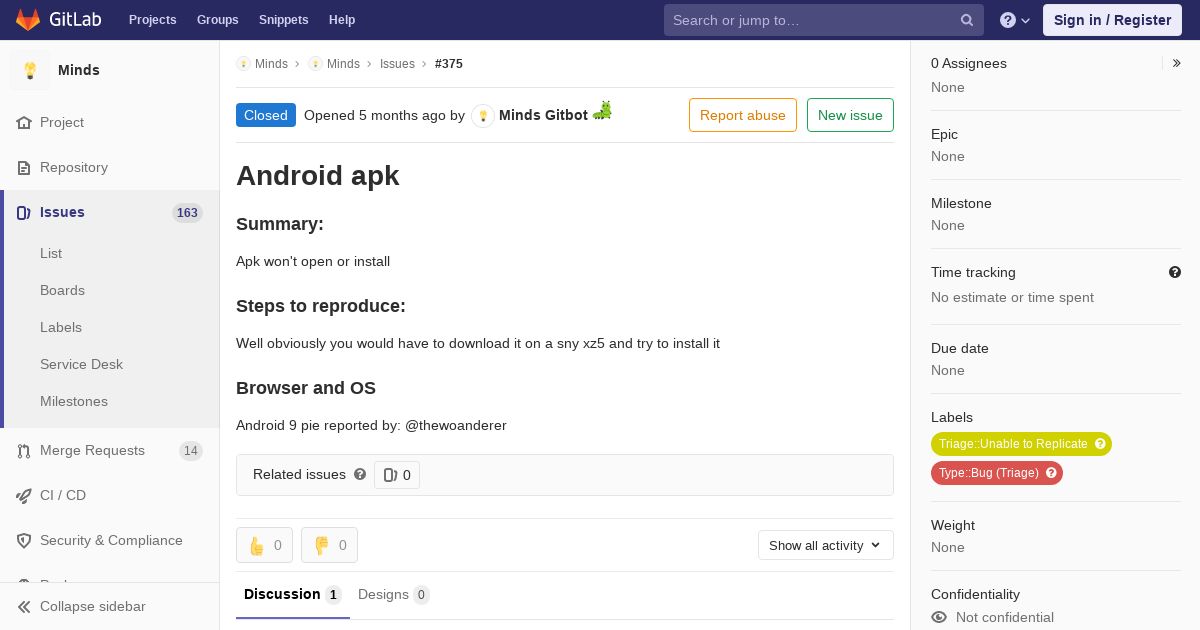
Task: Click the Type::Bug (Triage) label
Action: pos(989,473)
